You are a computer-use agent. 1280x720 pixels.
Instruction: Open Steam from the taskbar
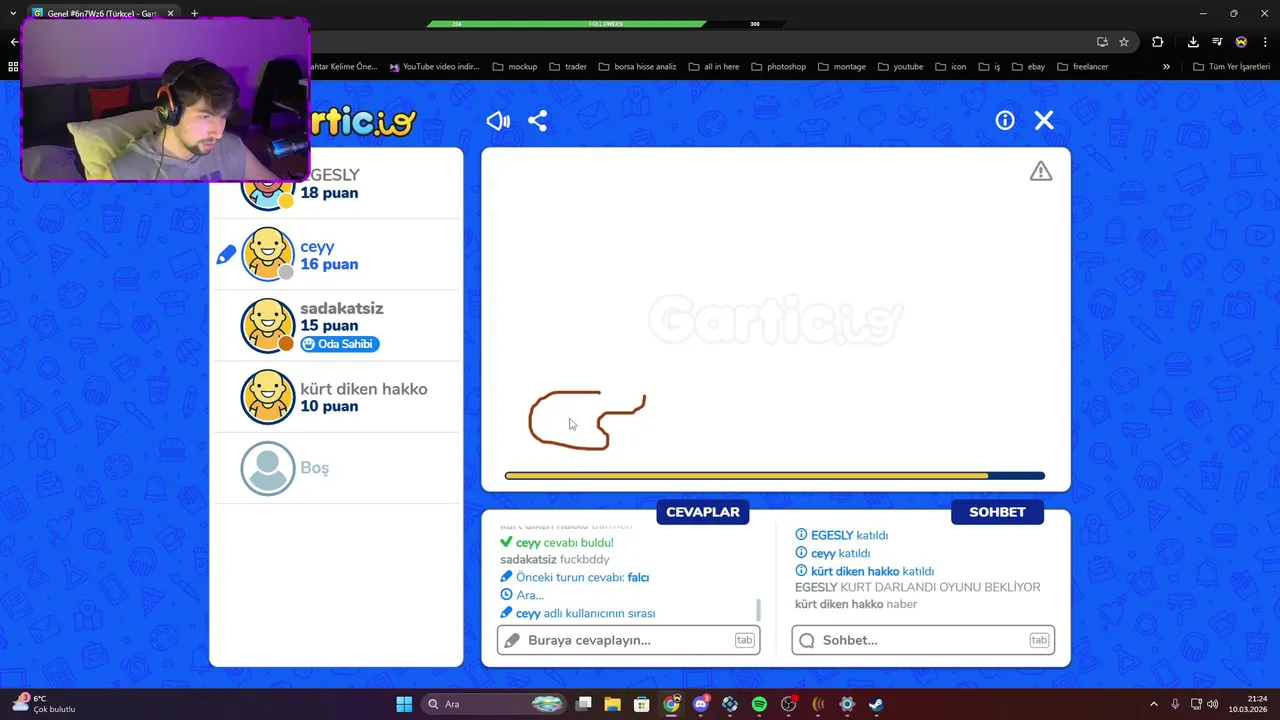tap(876, 704)
